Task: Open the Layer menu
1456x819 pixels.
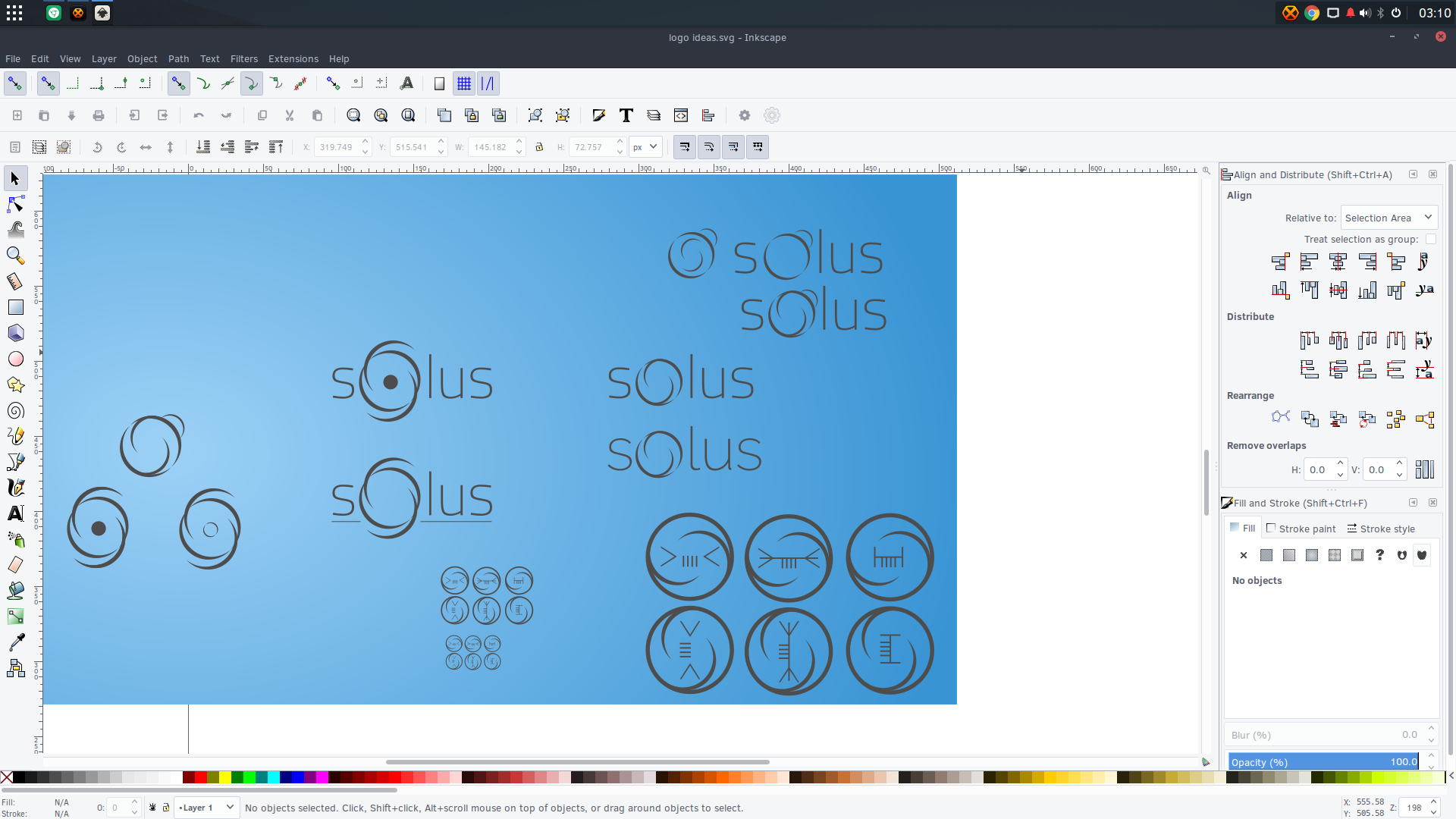Action: click(104, 58)
